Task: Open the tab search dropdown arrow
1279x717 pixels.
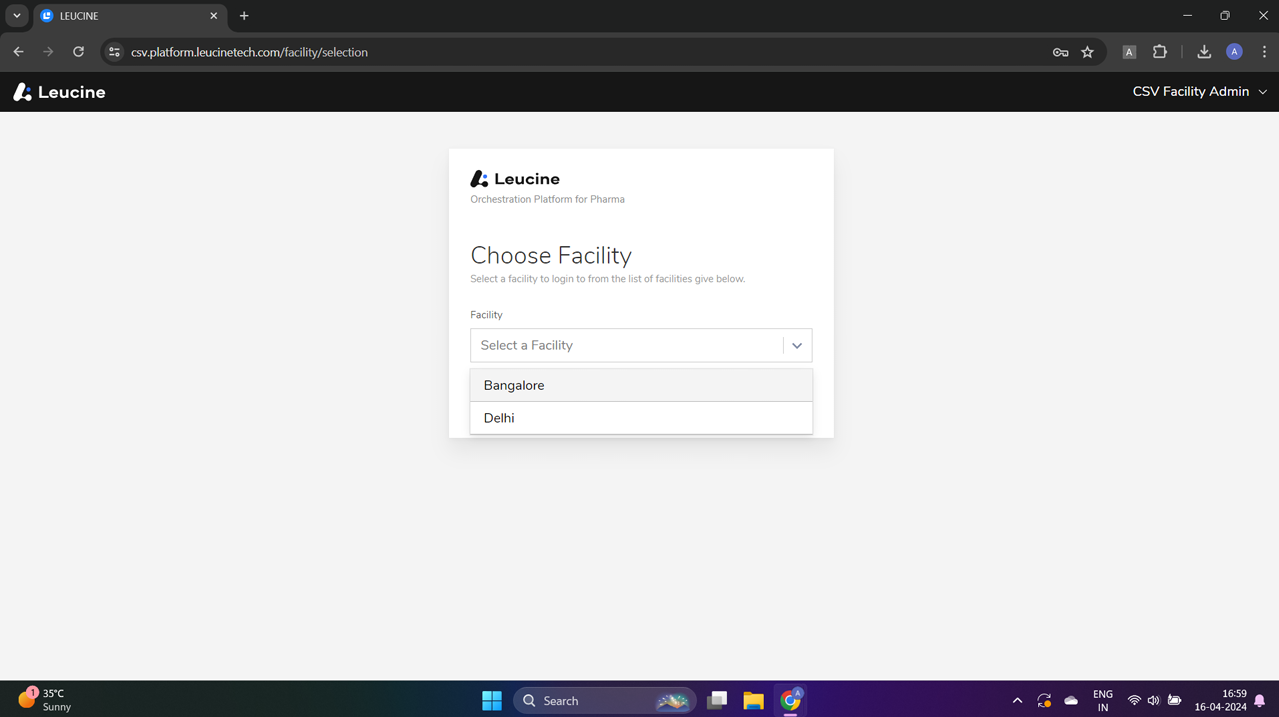Action: [17, 16]
